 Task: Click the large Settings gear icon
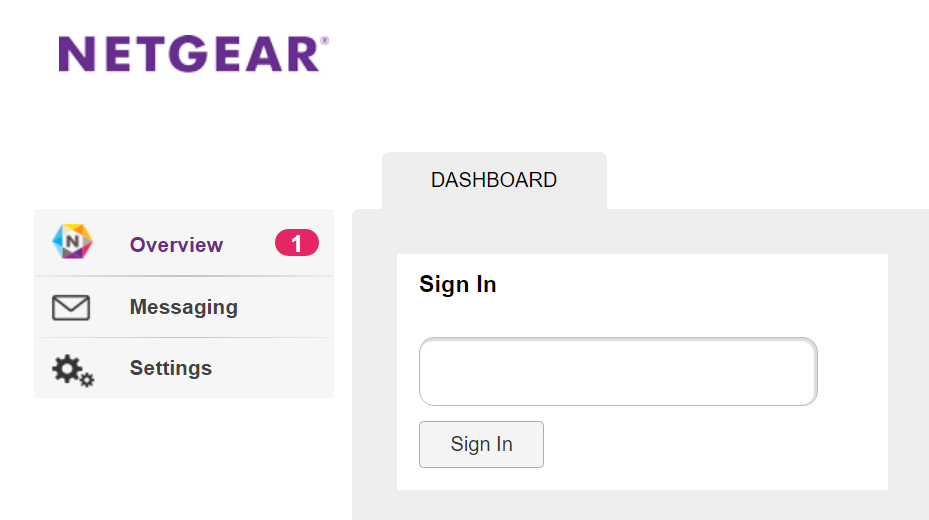coord(66,368)
